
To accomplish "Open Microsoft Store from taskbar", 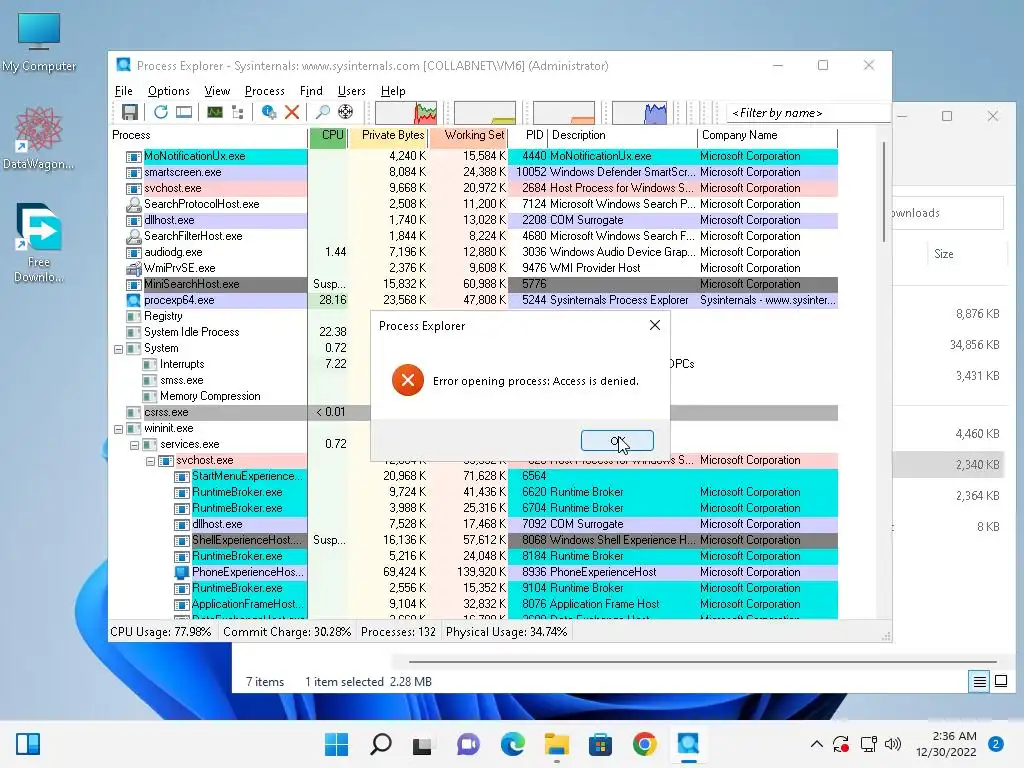I will [x=600, y=744].
